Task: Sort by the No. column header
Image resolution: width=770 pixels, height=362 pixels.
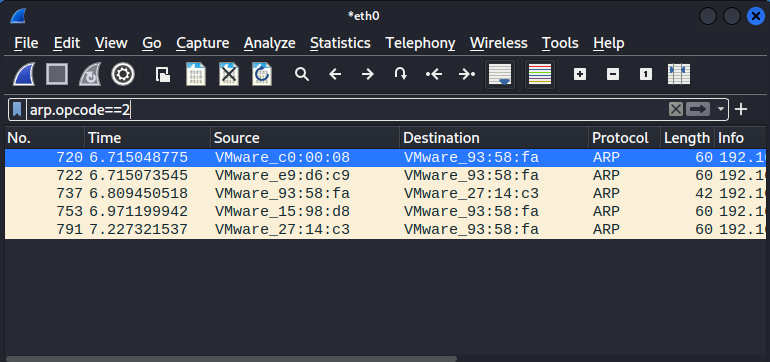Action: tap(44, 138)
